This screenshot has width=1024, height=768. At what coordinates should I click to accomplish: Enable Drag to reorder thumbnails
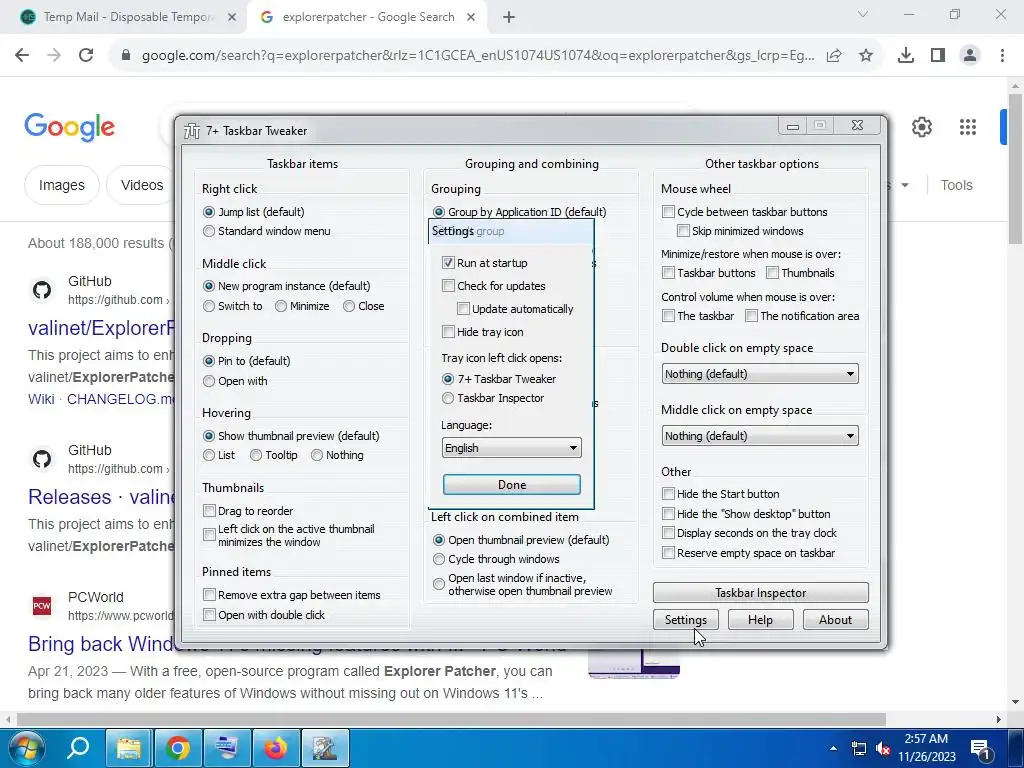pyautogui.click(x=209, y=511)
